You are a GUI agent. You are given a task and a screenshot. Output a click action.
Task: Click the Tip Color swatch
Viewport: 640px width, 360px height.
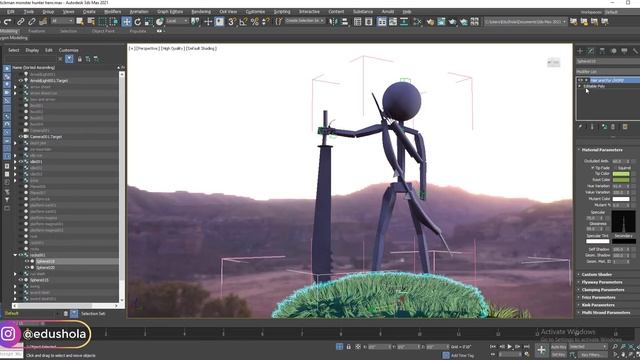(x=621, y=173)
